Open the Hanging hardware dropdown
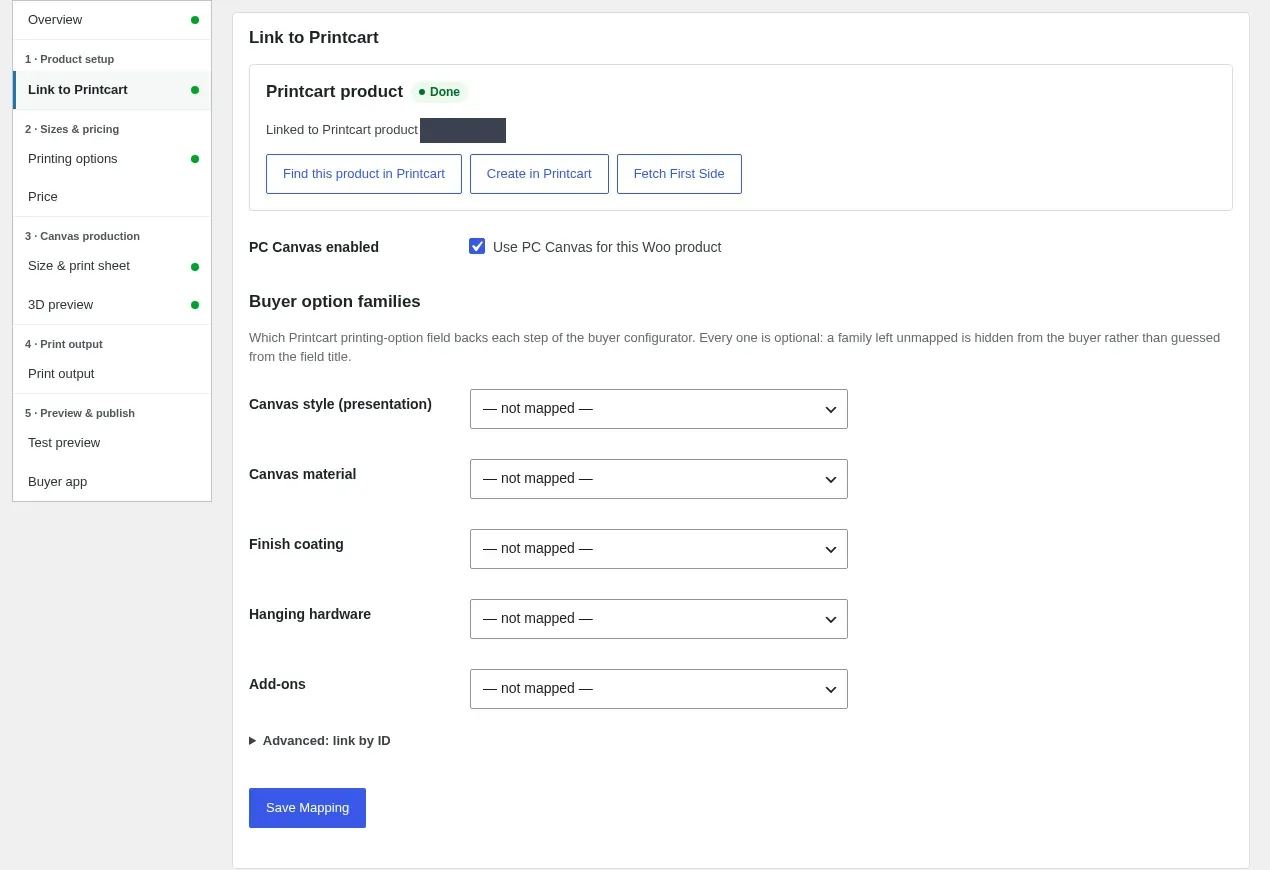This screenshot has height=870, width=1270. coord(659,619)
